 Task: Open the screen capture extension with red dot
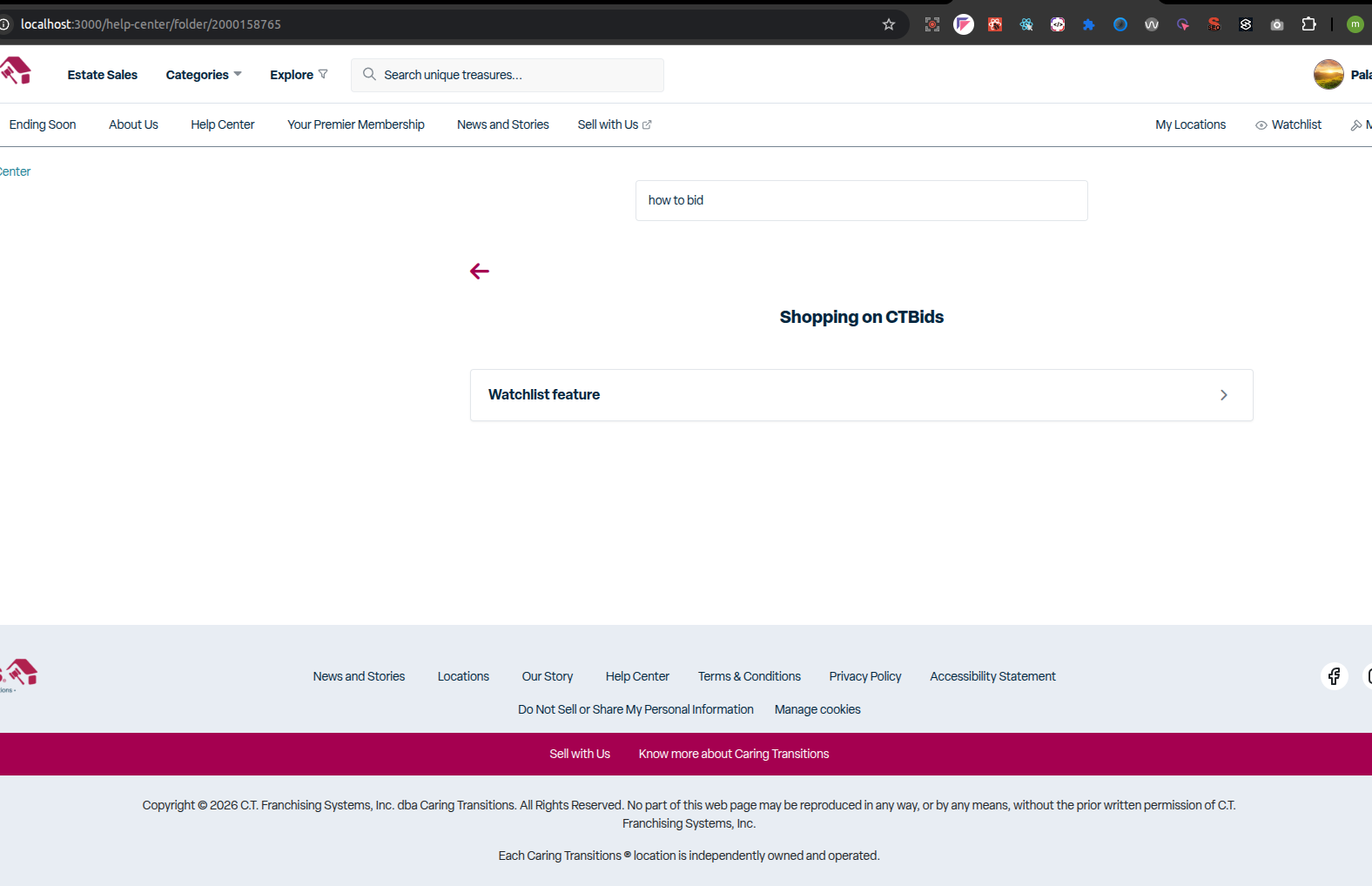(x=932, y=24)
